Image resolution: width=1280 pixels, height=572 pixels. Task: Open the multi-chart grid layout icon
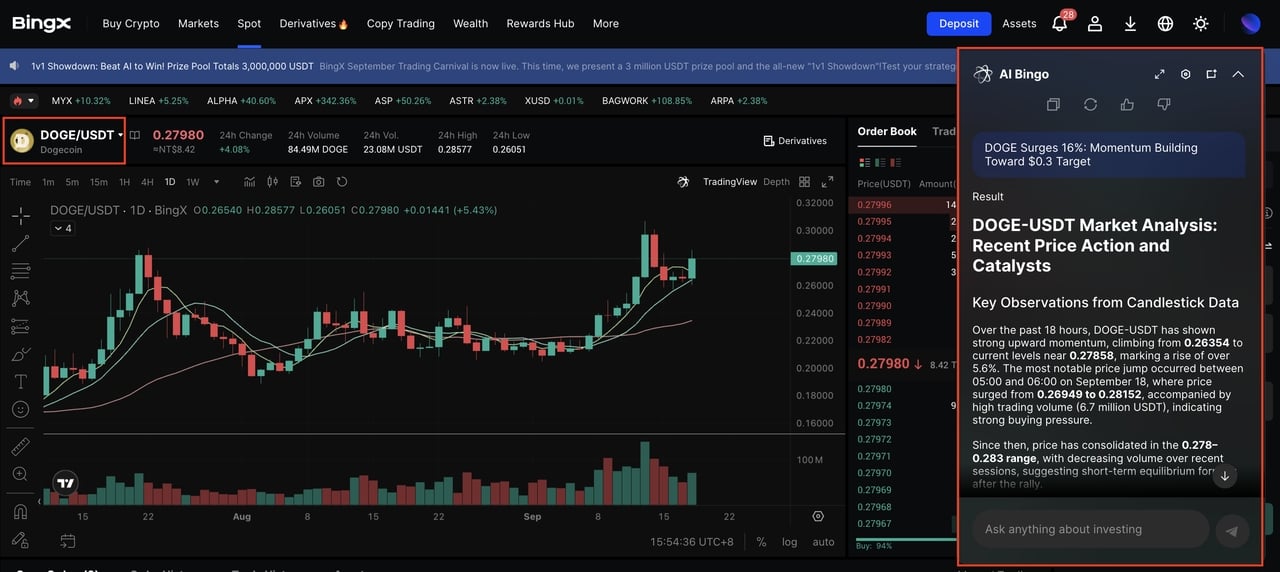click(803, 182)
